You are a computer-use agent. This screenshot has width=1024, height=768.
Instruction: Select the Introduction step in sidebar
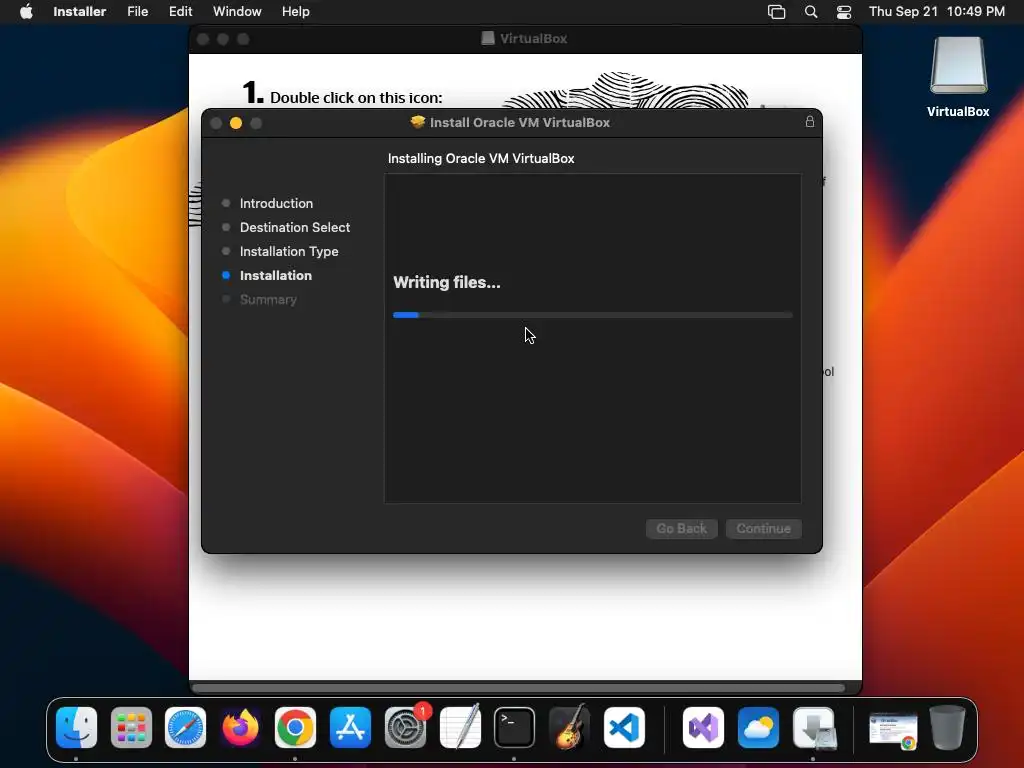[x=276, y=203]
